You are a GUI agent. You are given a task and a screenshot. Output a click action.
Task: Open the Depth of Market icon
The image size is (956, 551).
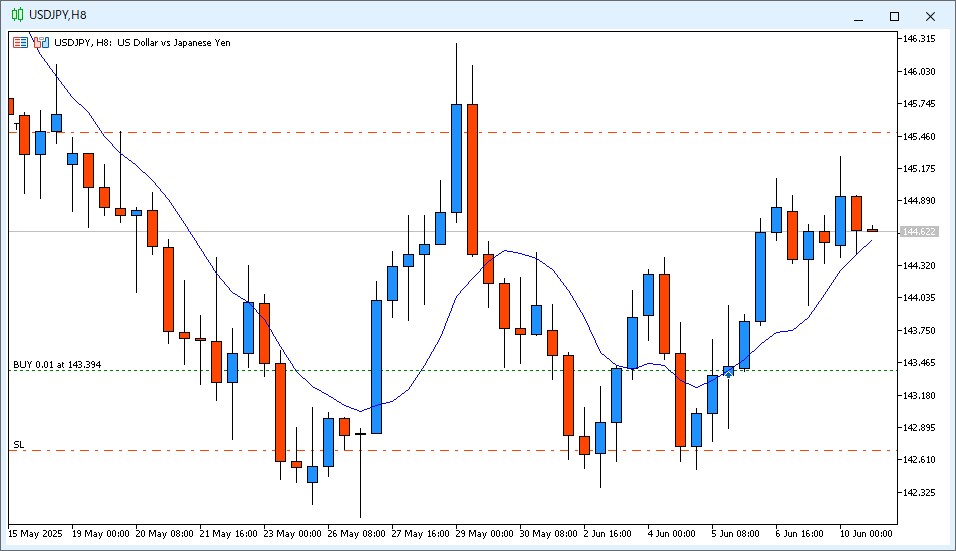[20, 43]
